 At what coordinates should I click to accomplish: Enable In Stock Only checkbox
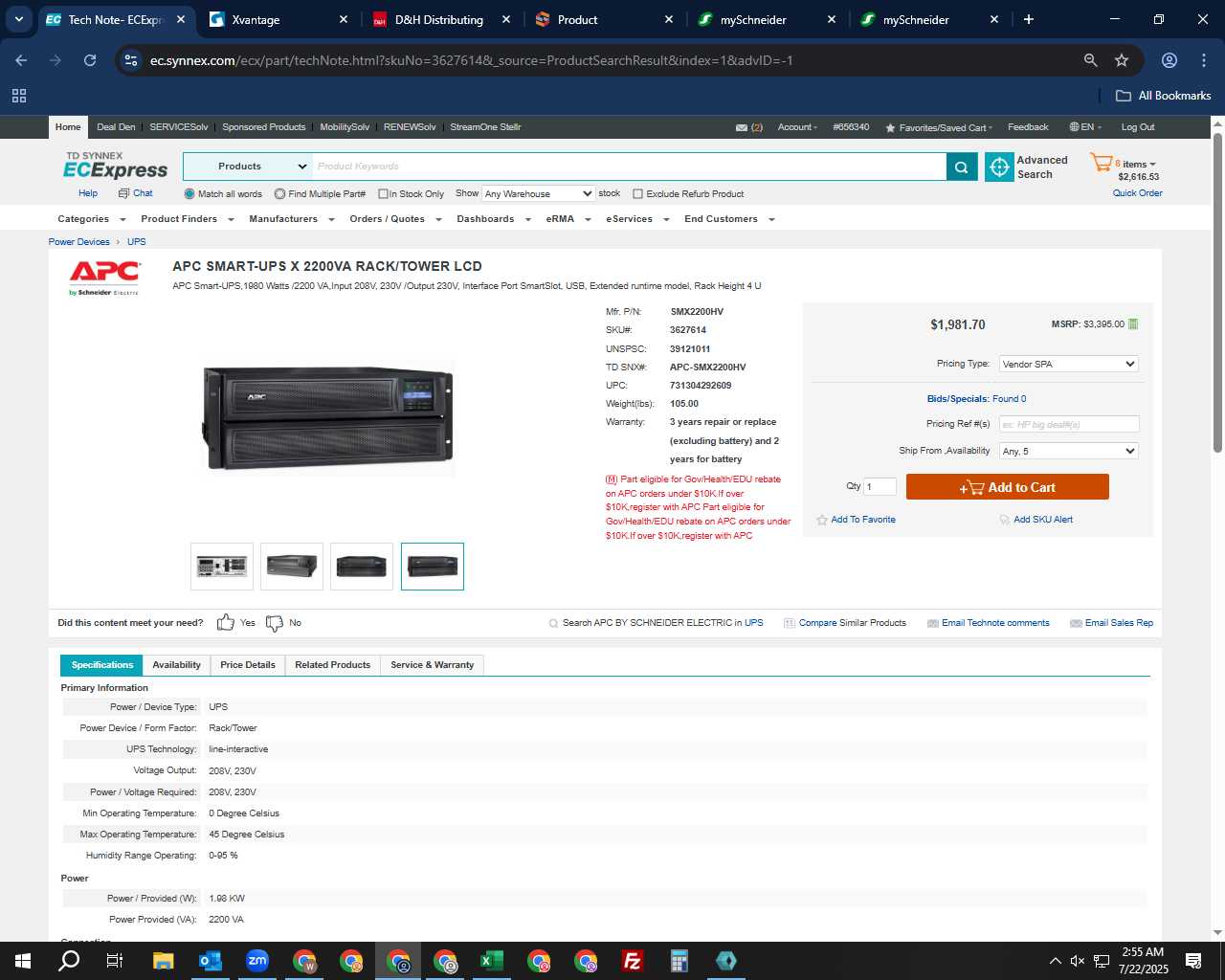tap(383, 194)
